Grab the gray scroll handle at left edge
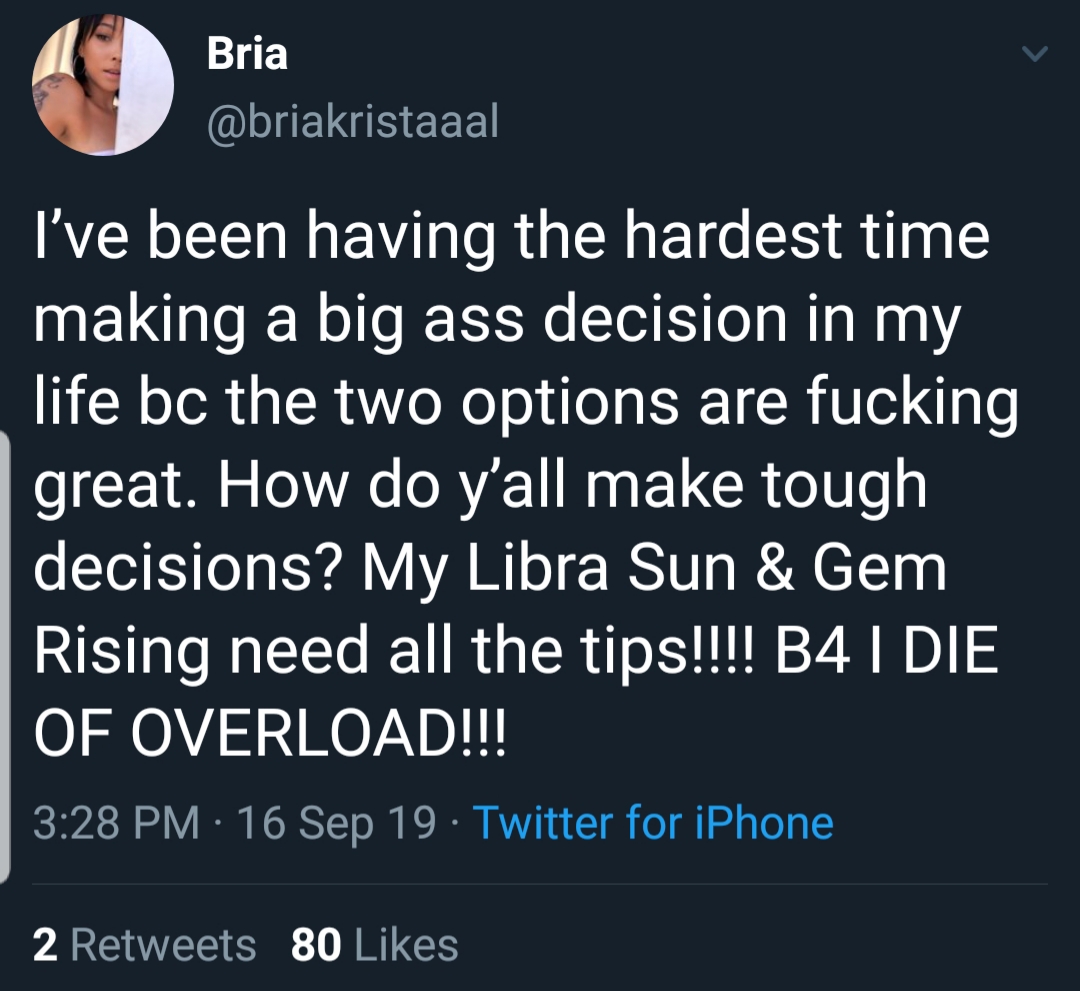This screenshot has height=991, width=1080. 4,656
